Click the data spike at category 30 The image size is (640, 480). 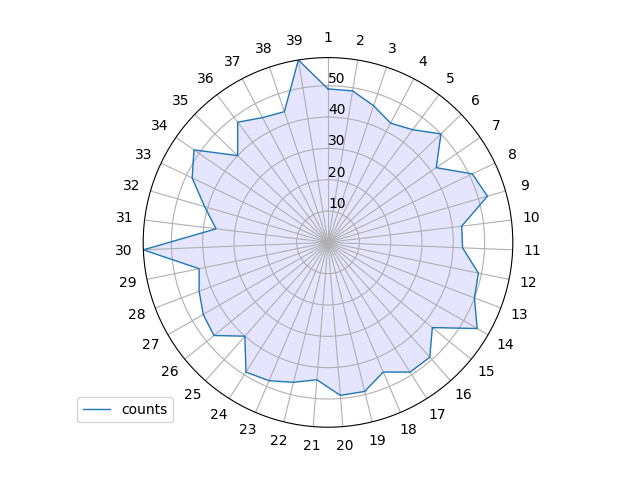(144, 249)
